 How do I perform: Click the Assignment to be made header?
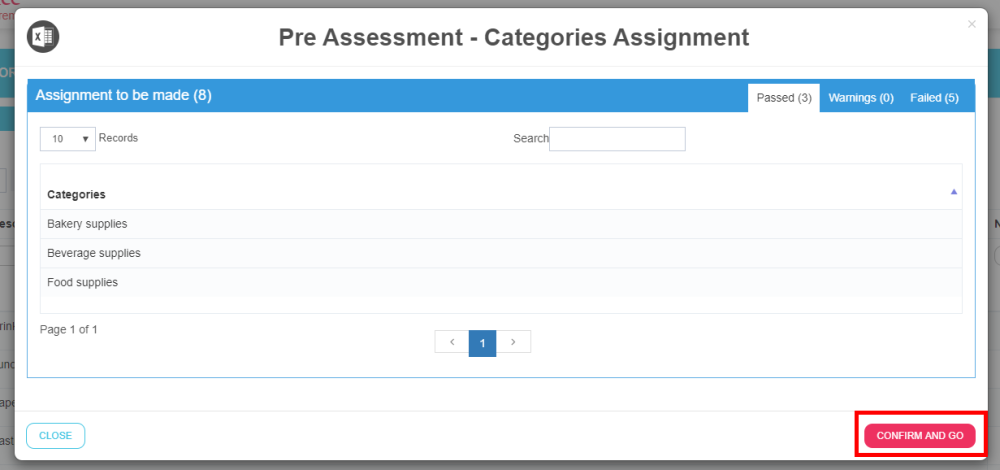124,95
